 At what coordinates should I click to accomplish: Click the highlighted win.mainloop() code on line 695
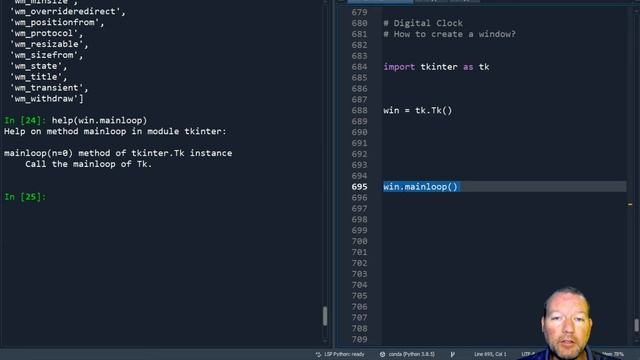coord(421,187)
